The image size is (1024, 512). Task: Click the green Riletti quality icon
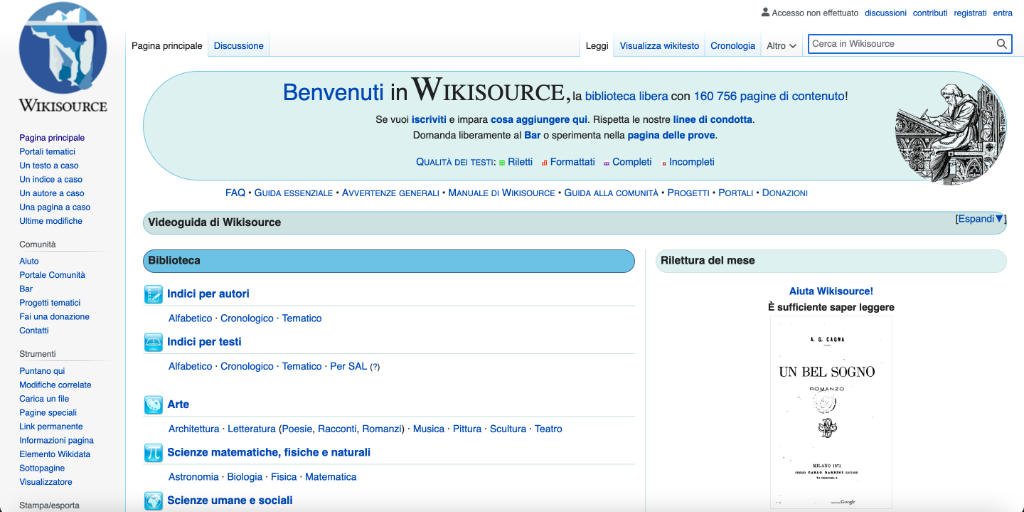pyautogui.click(x=502, y=163)
